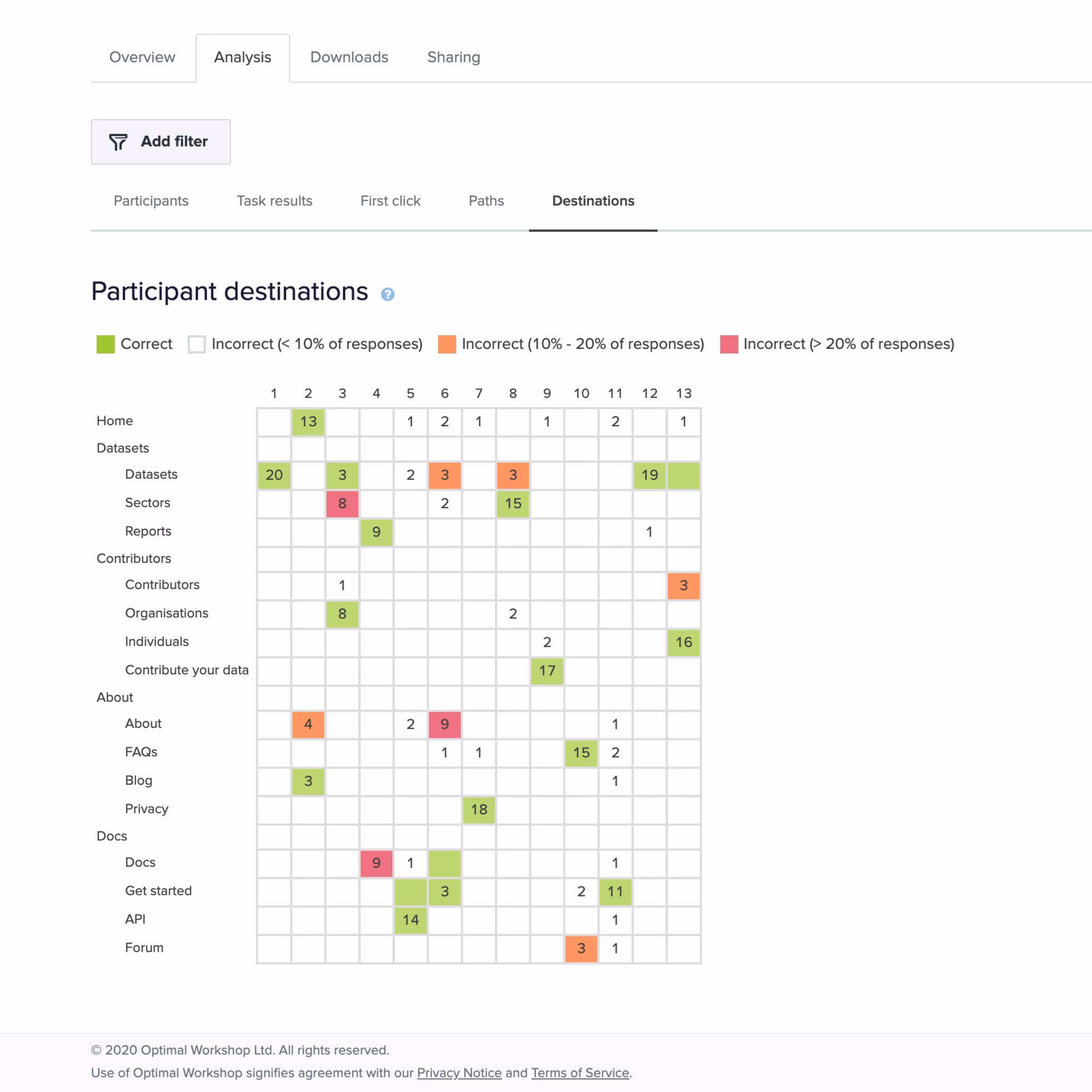Switch to the Sharing tab
The image size is (1092, 1092).
coord(453,57)
